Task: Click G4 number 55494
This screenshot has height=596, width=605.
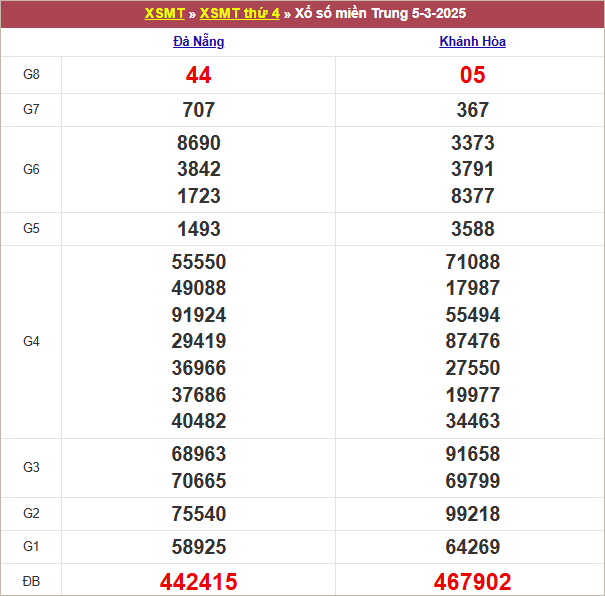Action: (473, 315)
